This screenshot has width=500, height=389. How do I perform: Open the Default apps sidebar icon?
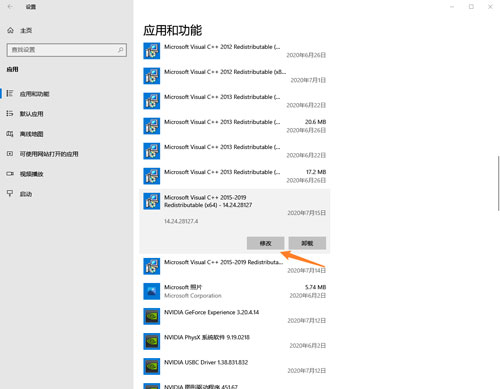click(x=10, y=114)
